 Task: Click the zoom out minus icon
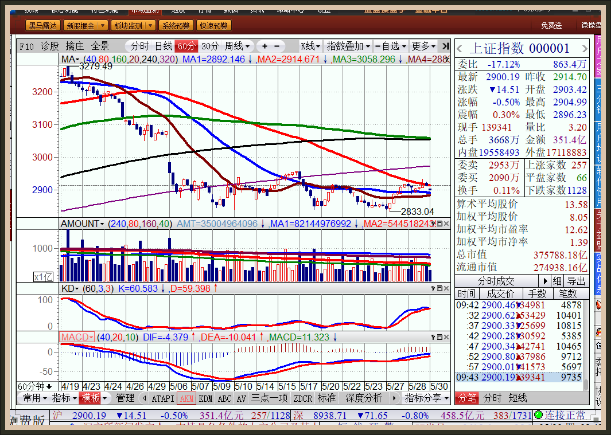tap(277, 46)
